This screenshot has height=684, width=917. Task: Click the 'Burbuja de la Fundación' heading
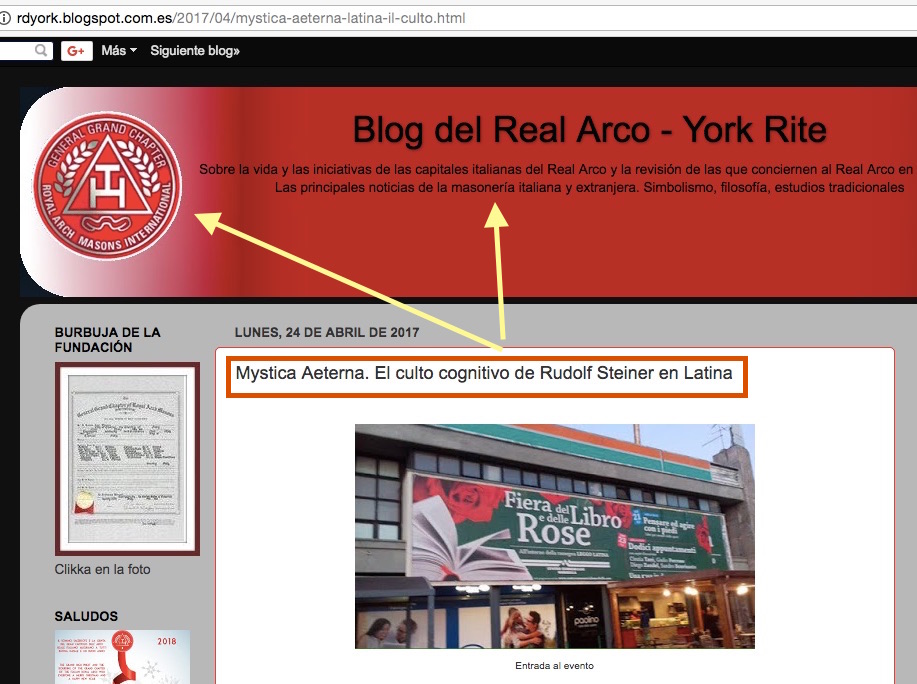pyautogui.click(x=107, y=340)
